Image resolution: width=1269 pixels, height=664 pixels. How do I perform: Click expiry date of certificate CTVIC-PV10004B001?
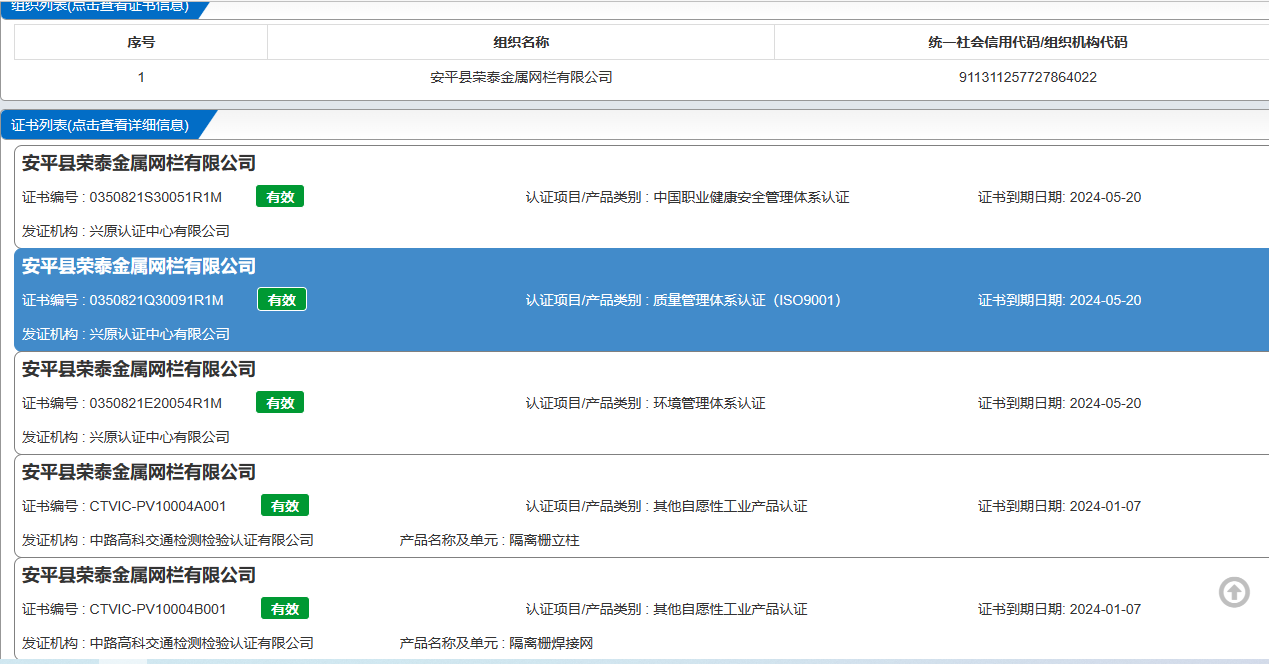(x=1105, y=609)
